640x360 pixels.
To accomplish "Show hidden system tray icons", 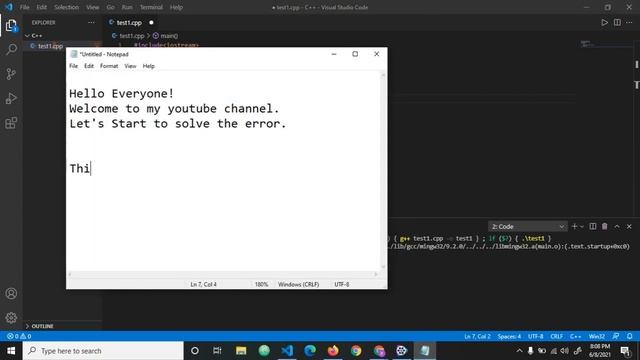I will pyautogui.click(x=519, y=351).
